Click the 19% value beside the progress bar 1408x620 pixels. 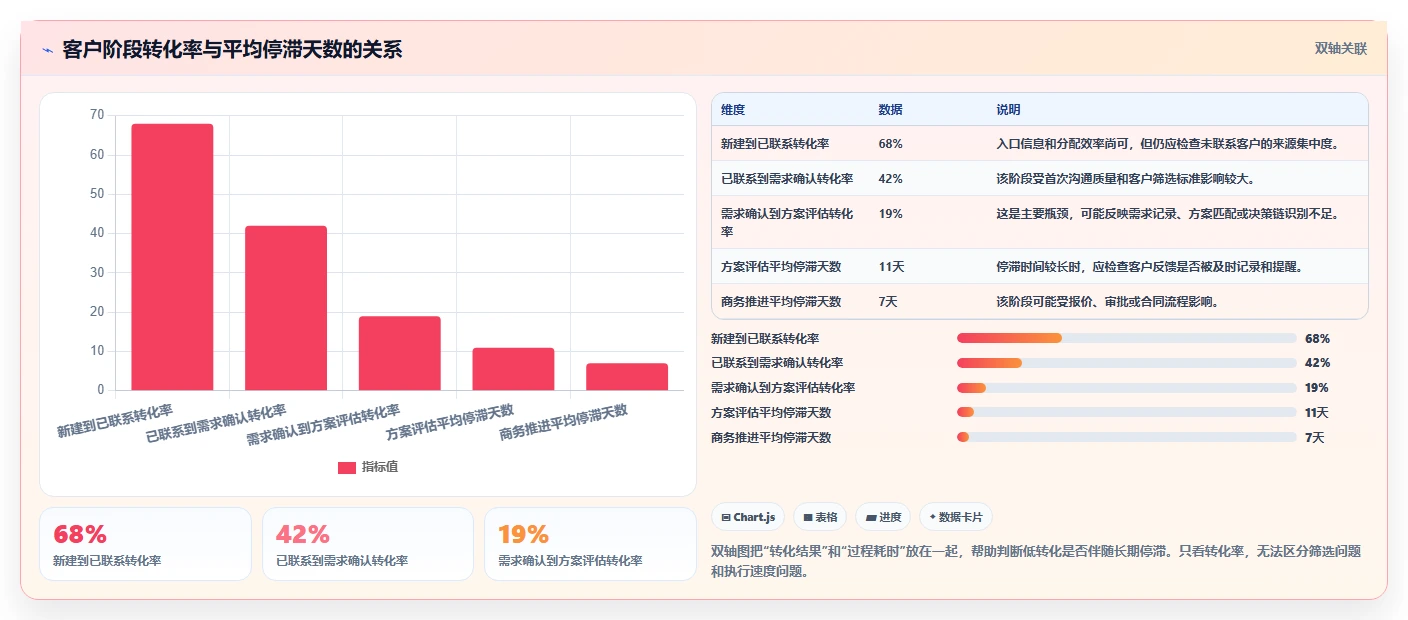pos(1317,388)
